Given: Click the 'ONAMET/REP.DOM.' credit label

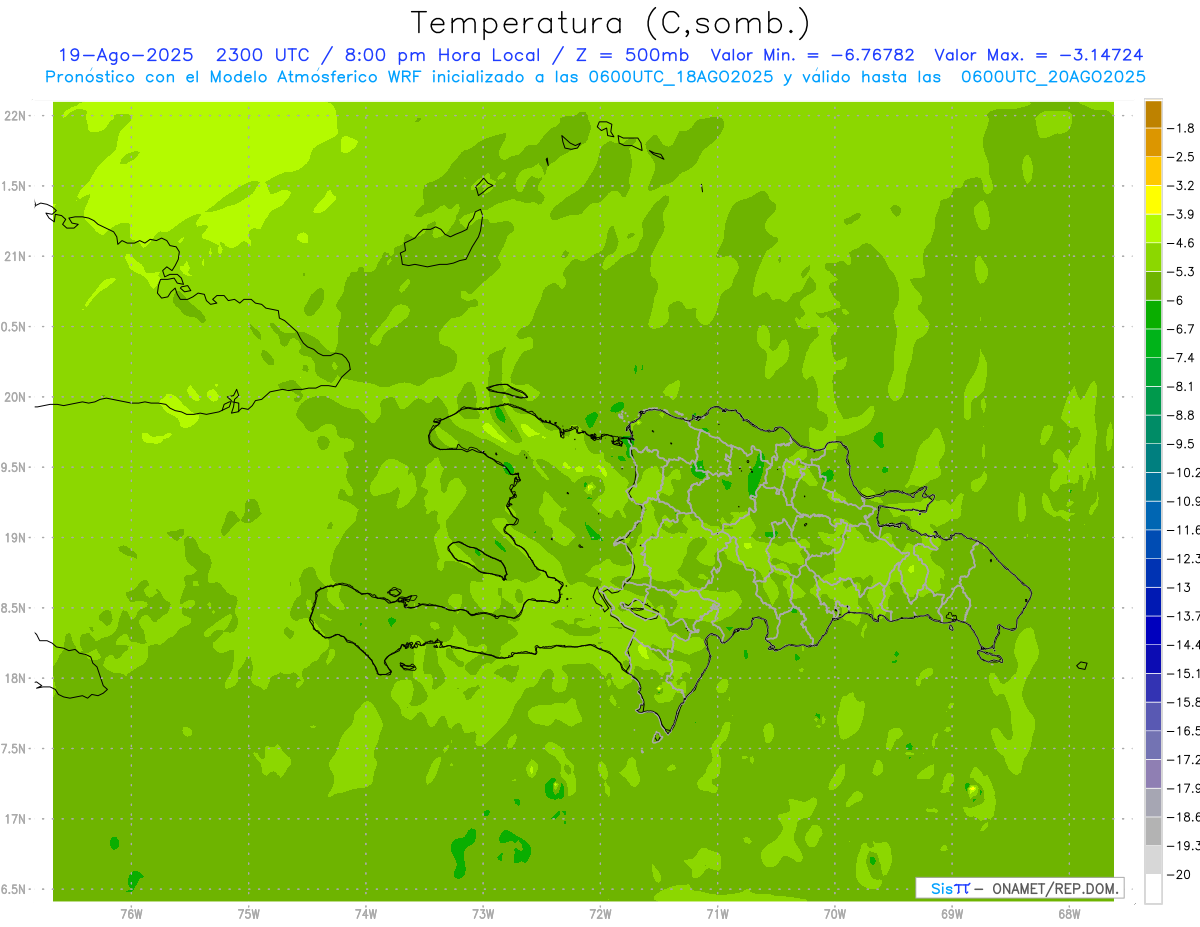Looking at the screenshot, I should tap(1055, 888).
